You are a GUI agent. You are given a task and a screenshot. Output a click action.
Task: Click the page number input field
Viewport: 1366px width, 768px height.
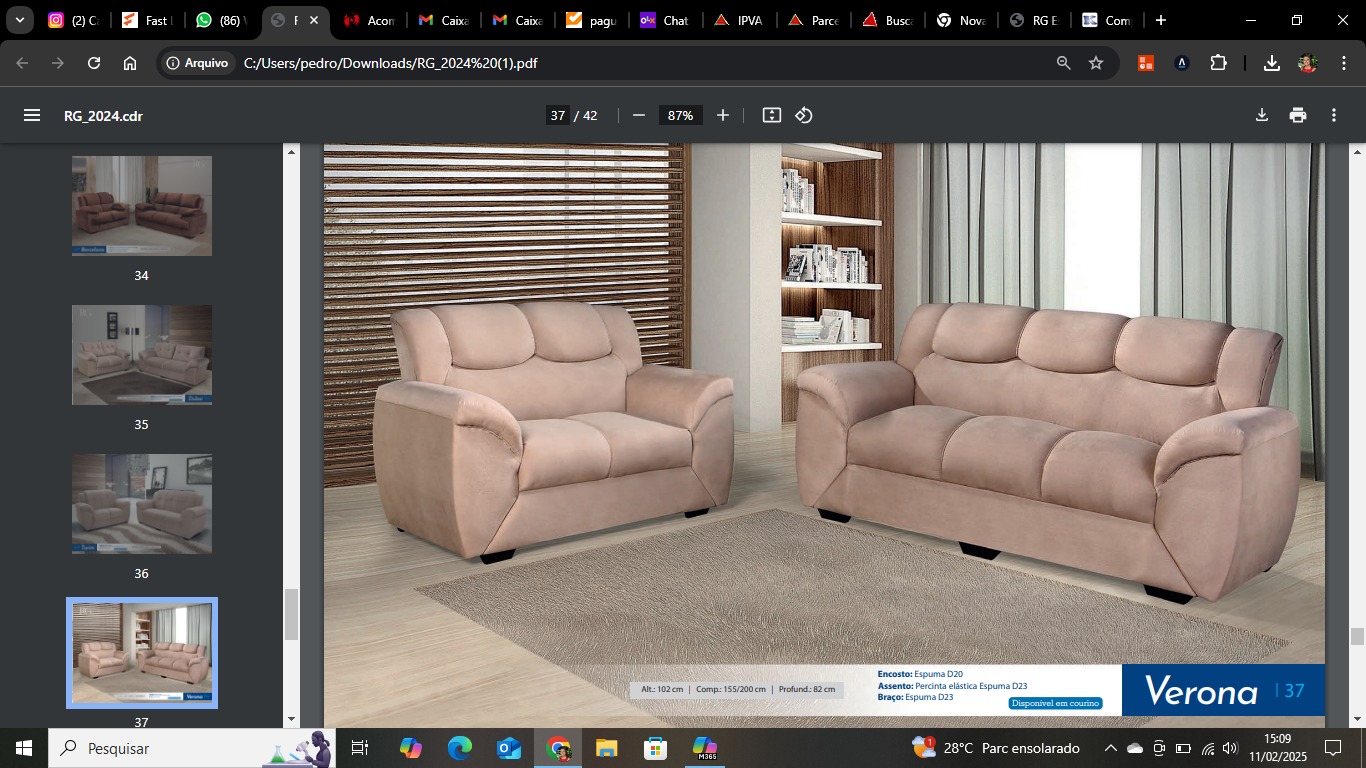[558, 115]
